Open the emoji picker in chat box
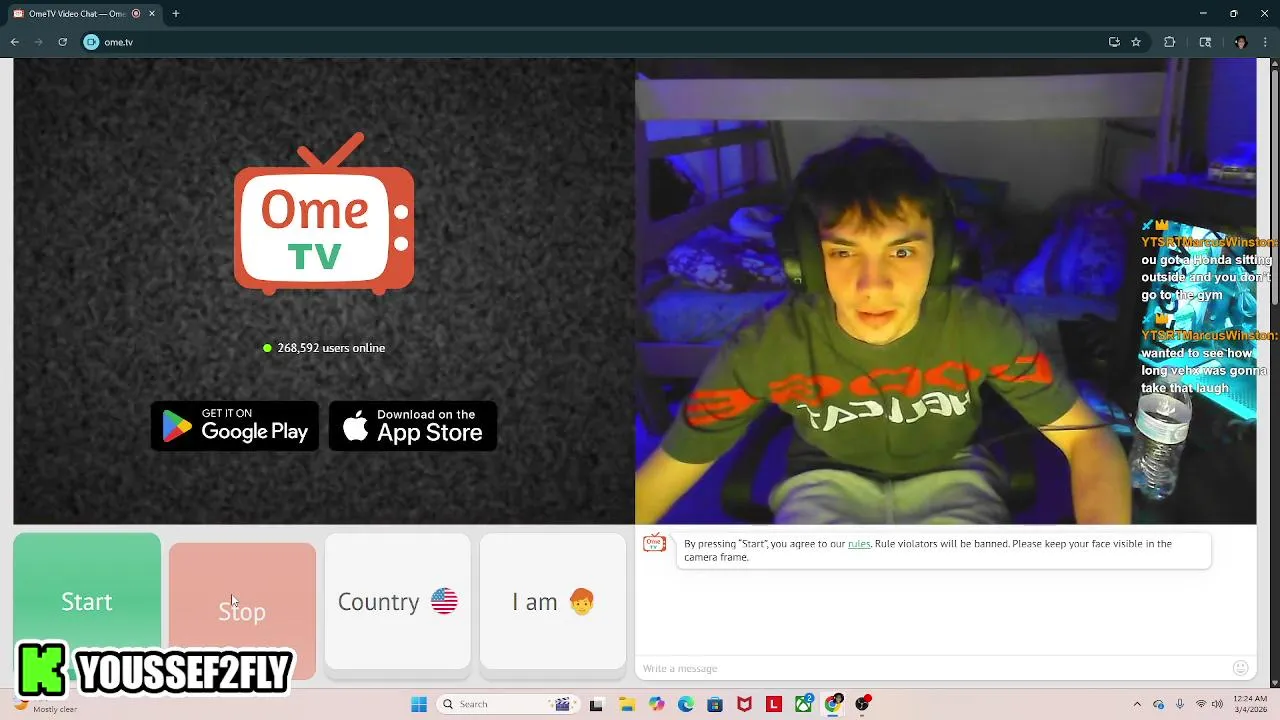The height and width of the screenshot is (720, 1280). [x=1241, y=668]
